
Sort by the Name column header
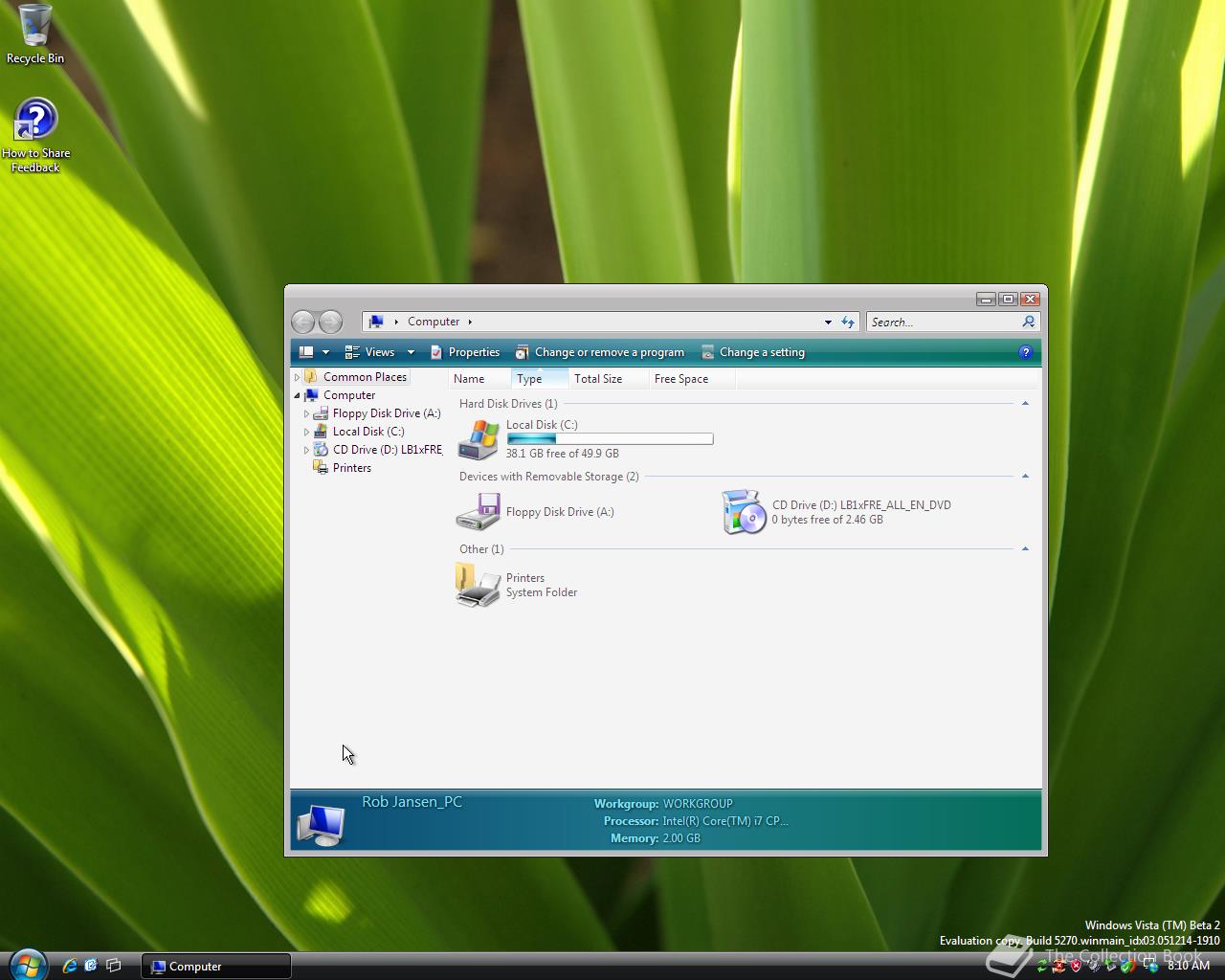point(479,379)
